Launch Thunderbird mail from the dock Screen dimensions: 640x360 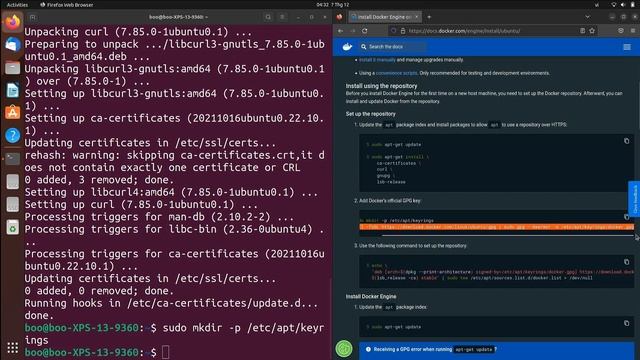click(x=13, y=44)
